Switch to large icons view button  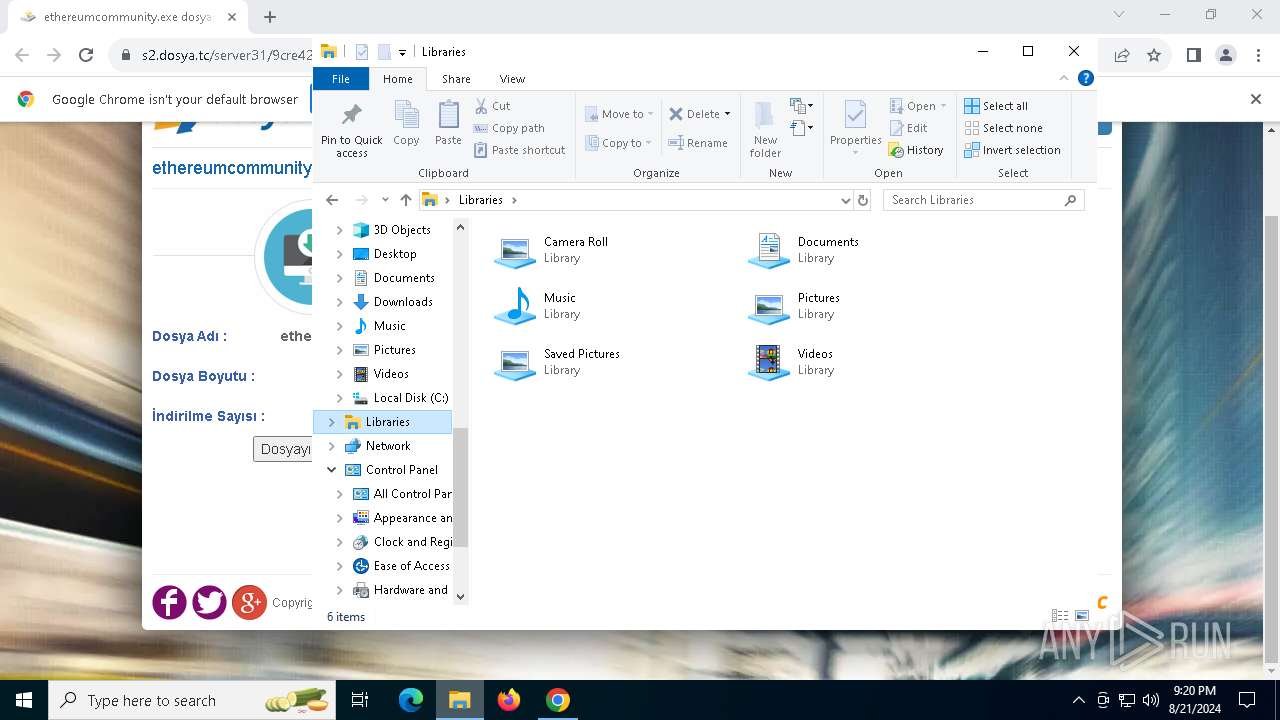point(1082,616)
